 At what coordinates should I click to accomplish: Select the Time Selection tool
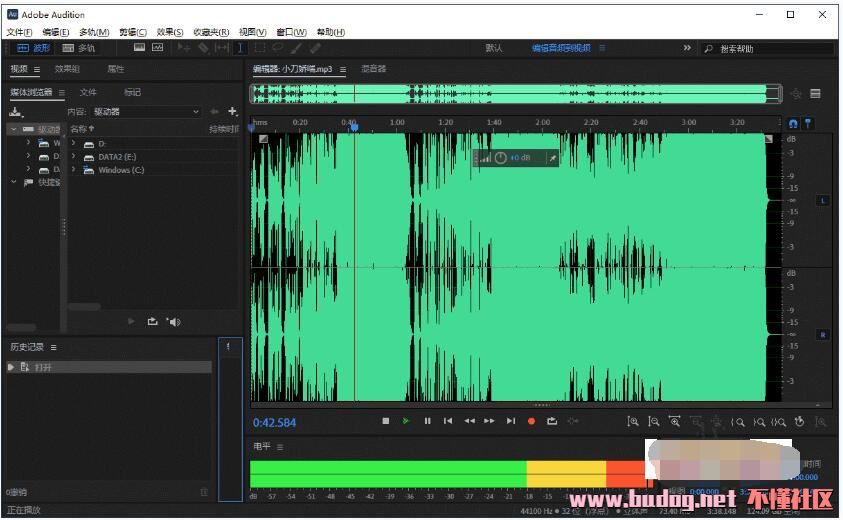click(x=240, y=47)
